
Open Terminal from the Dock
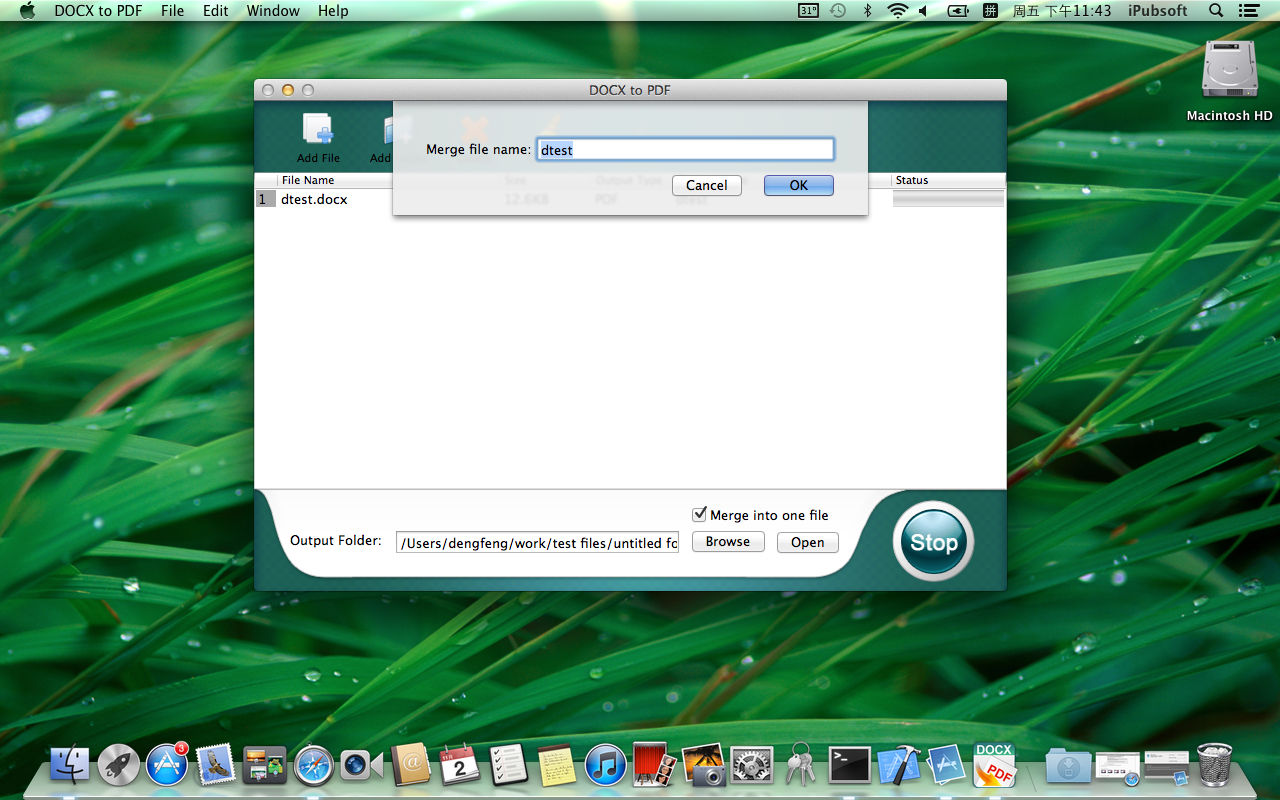coord(849,766)
